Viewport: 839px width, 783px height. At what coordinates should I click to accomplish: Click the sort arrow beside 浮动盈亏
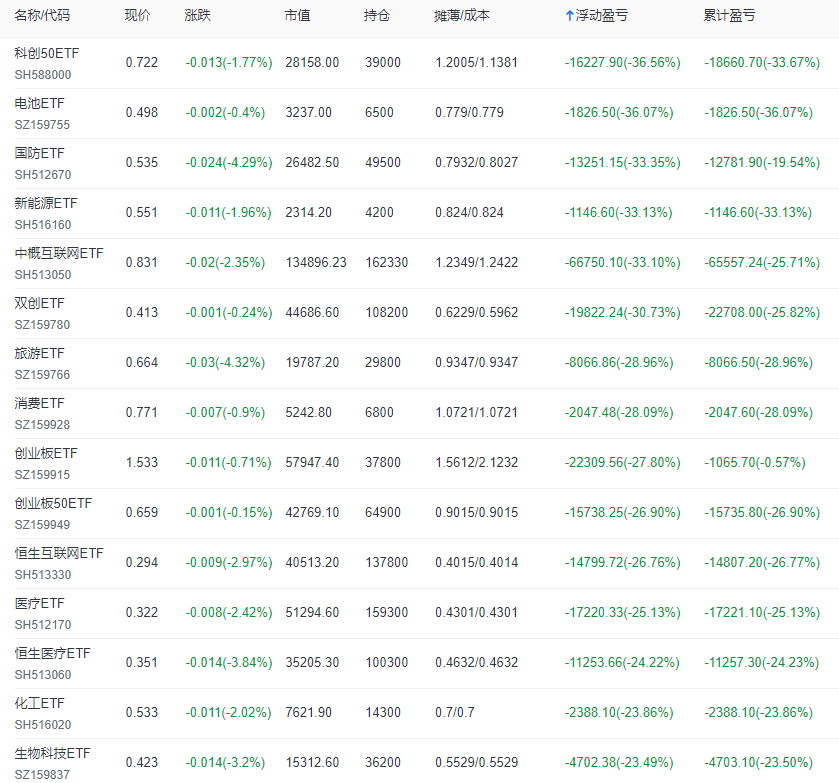[x=569, y=16]
